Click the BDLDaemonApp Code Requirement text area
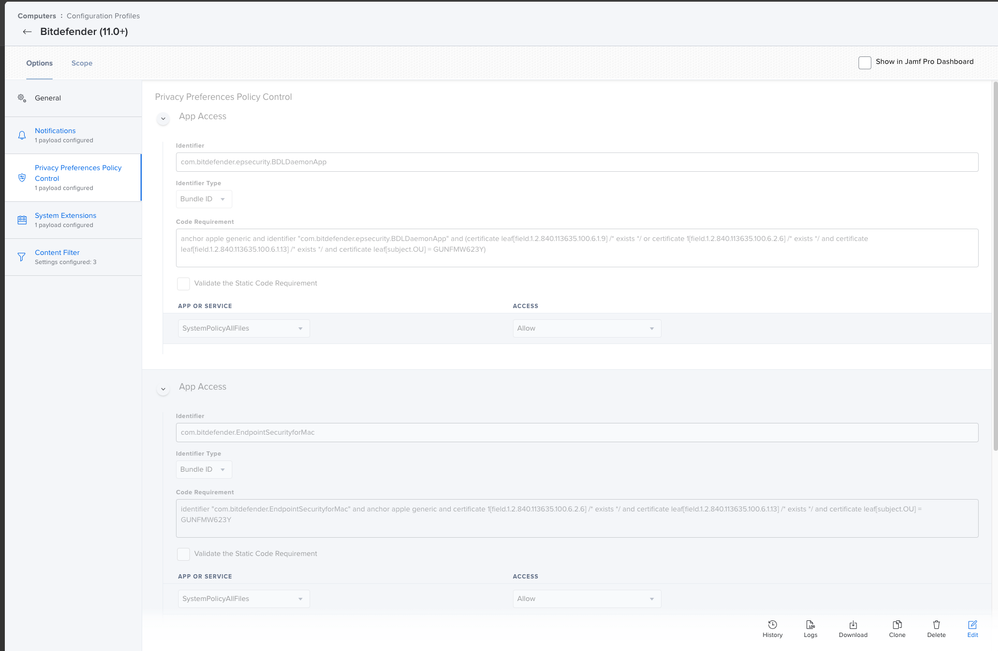998x651 pixels. (577, 248)
